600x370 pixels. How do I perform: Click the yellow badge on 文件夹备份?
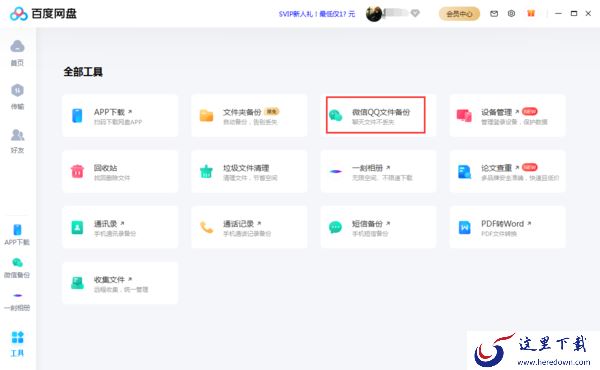pyautogui.click(x=272, y=111)
